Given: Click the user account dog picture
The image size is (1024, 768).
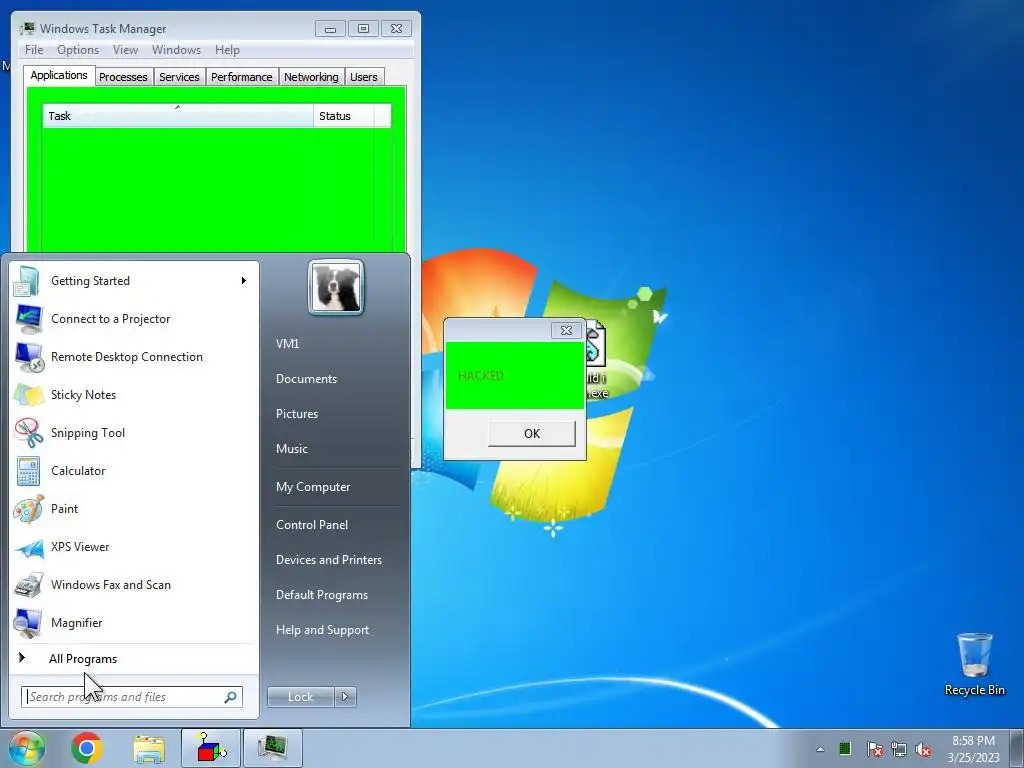Looking at the screenshot, I should [x=336, y=287].
